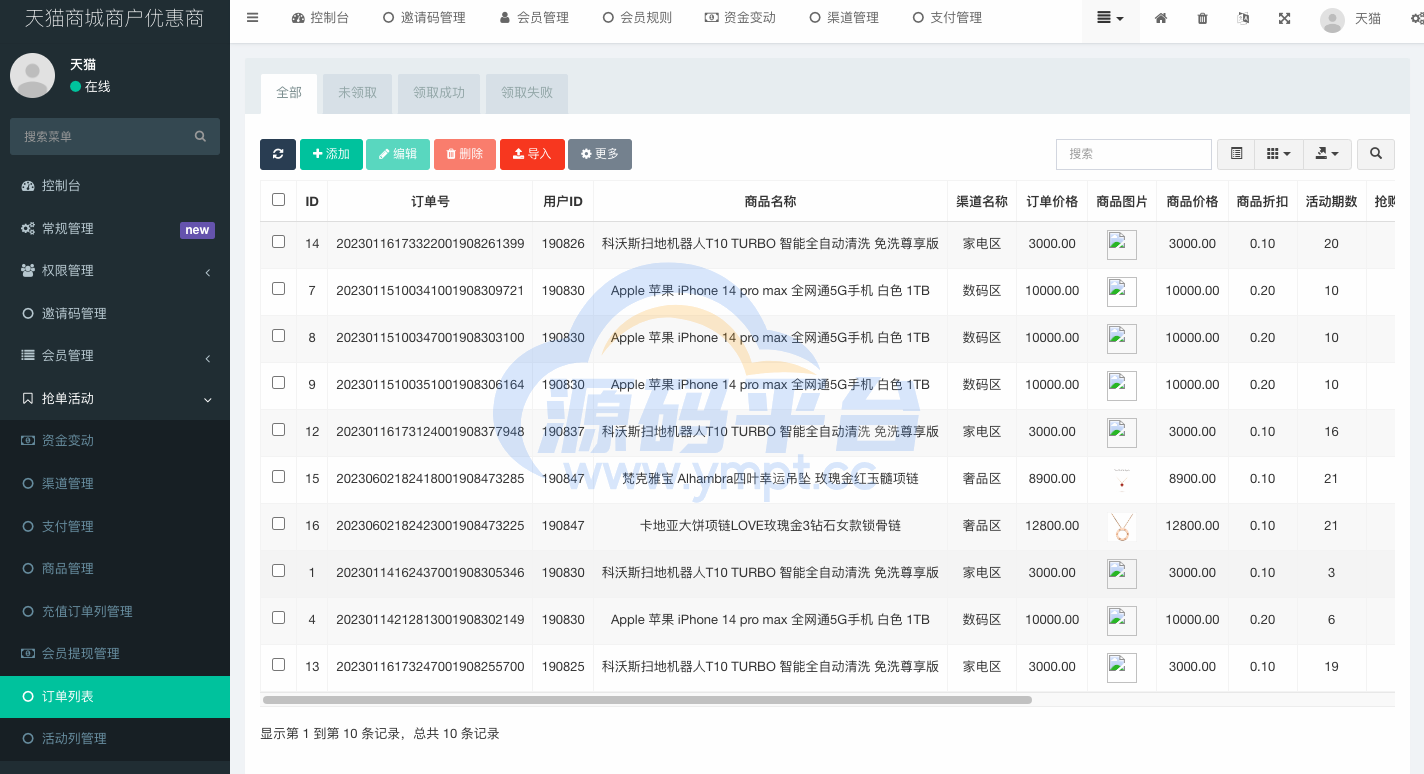The height and width of the screenshot is (774, 1424).
Task: Open necklace thumbnail for order ID 16
Action: [x=1122, y=527]
